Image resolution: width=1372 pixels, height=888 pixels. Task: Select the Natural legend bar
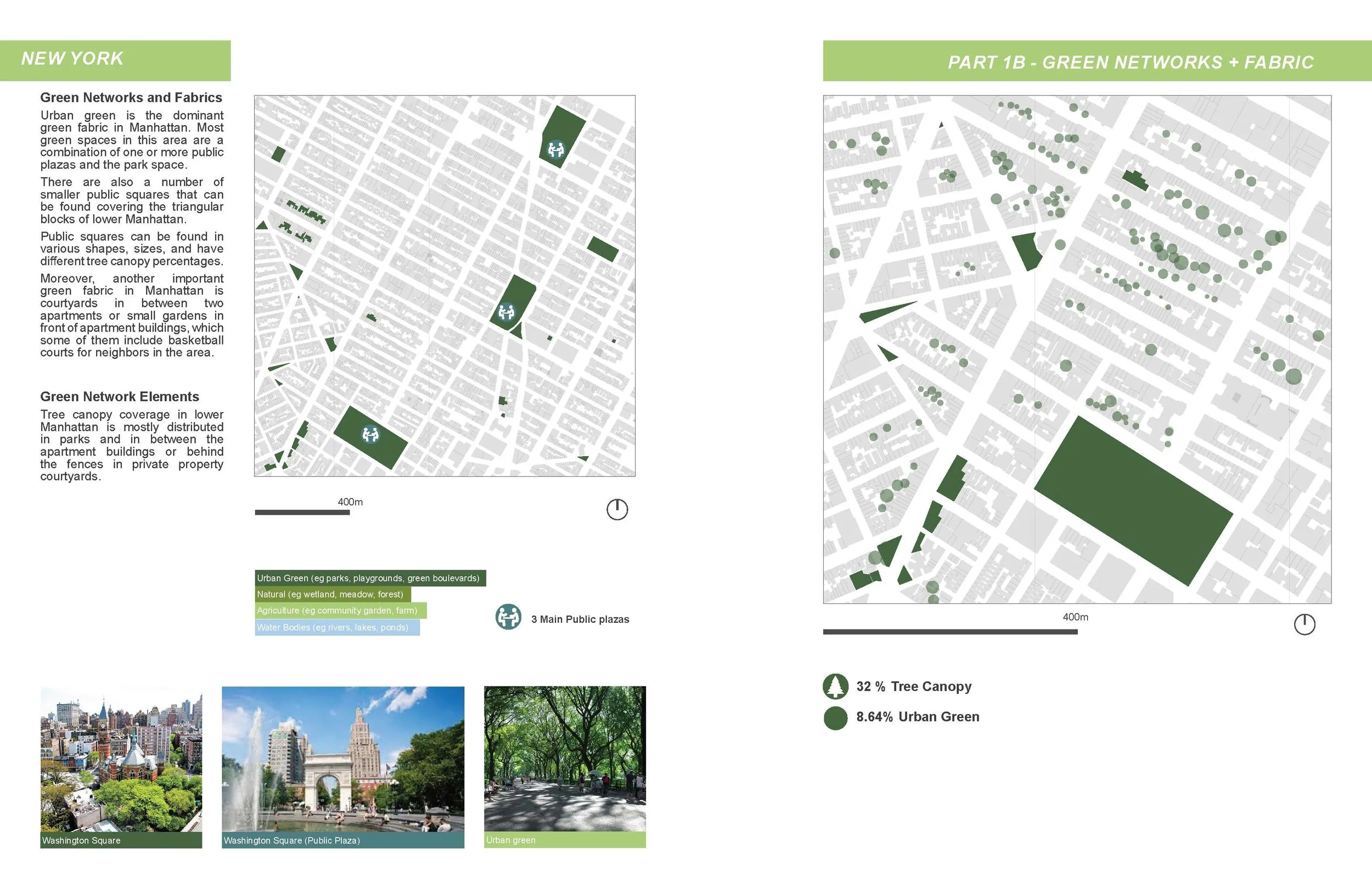(x=333, y=594)
